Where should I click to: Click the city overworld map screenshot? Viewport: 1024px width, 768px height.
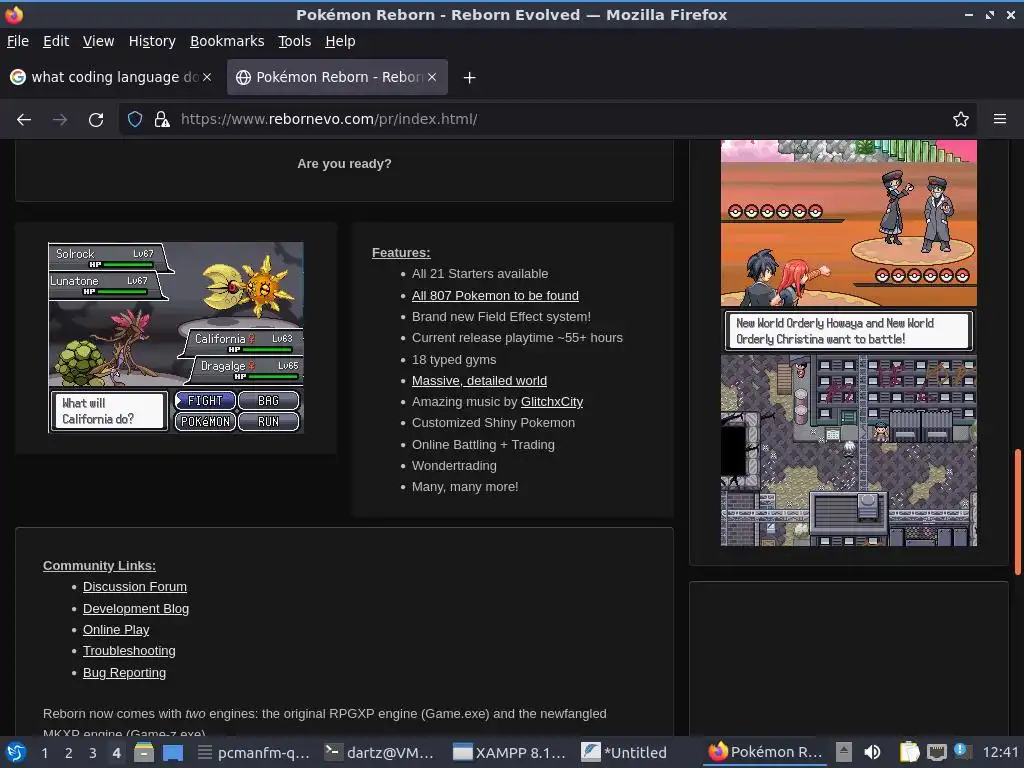click(849, 450)
